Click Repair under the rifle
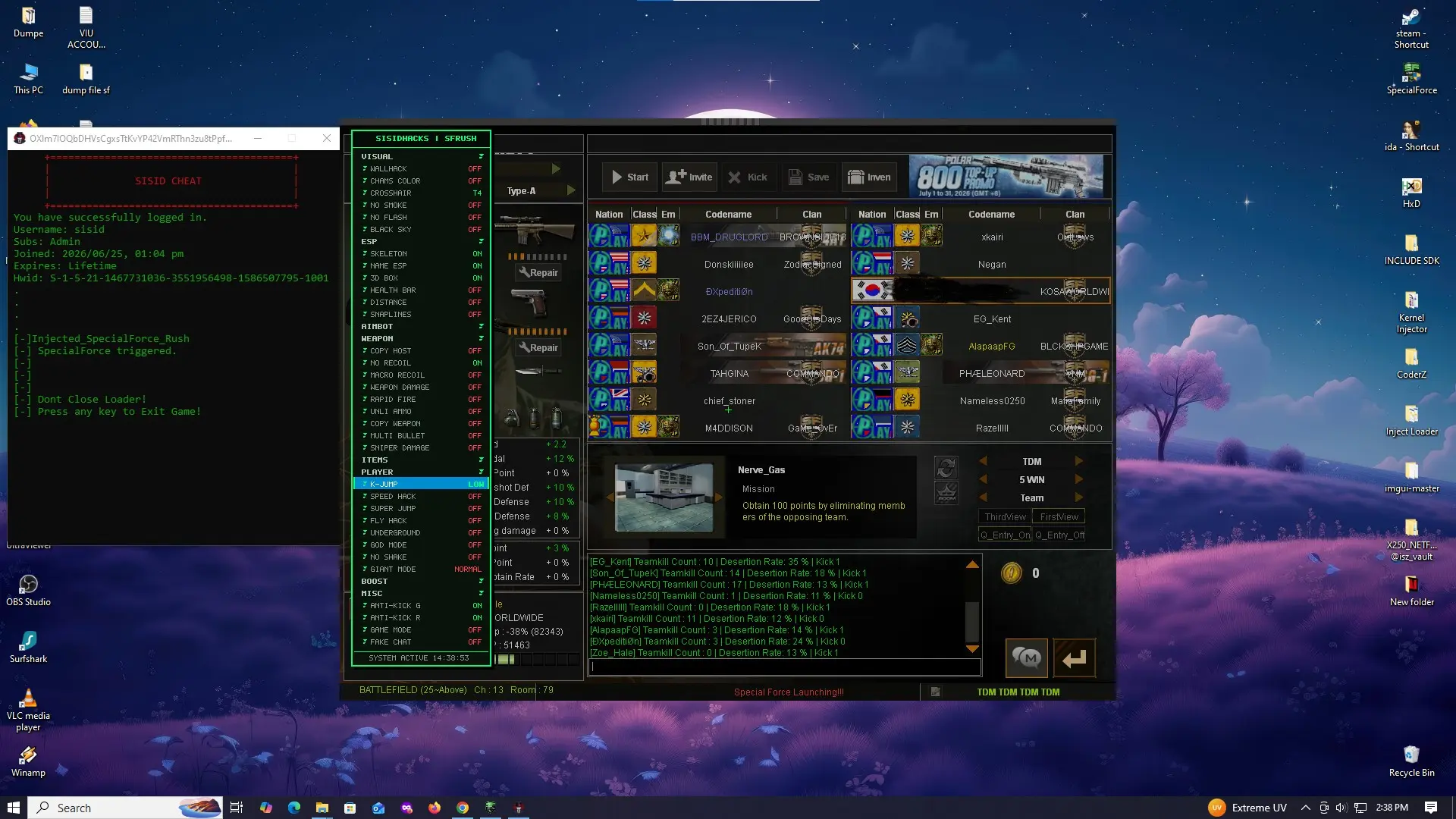 [539, 273]
